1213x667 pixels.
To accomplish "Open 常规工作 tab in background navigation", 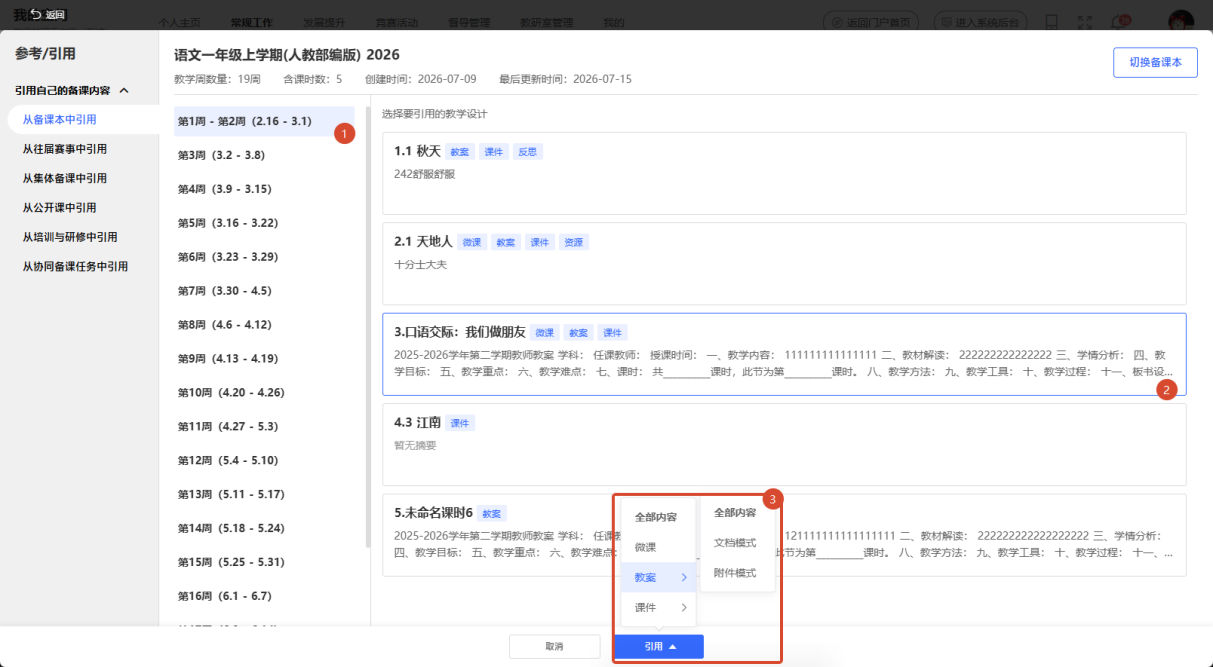I will 251,22.
